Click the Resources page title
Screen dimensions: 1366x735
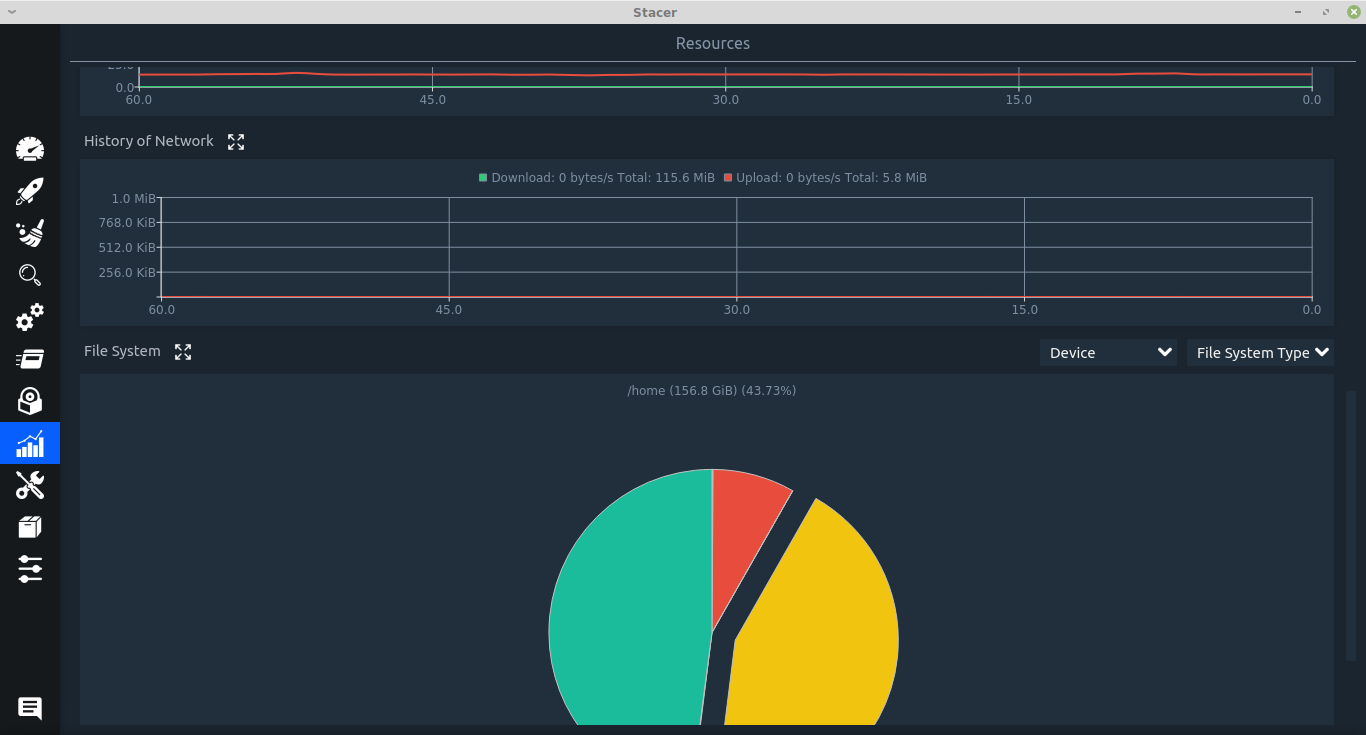tap(713, 43)
